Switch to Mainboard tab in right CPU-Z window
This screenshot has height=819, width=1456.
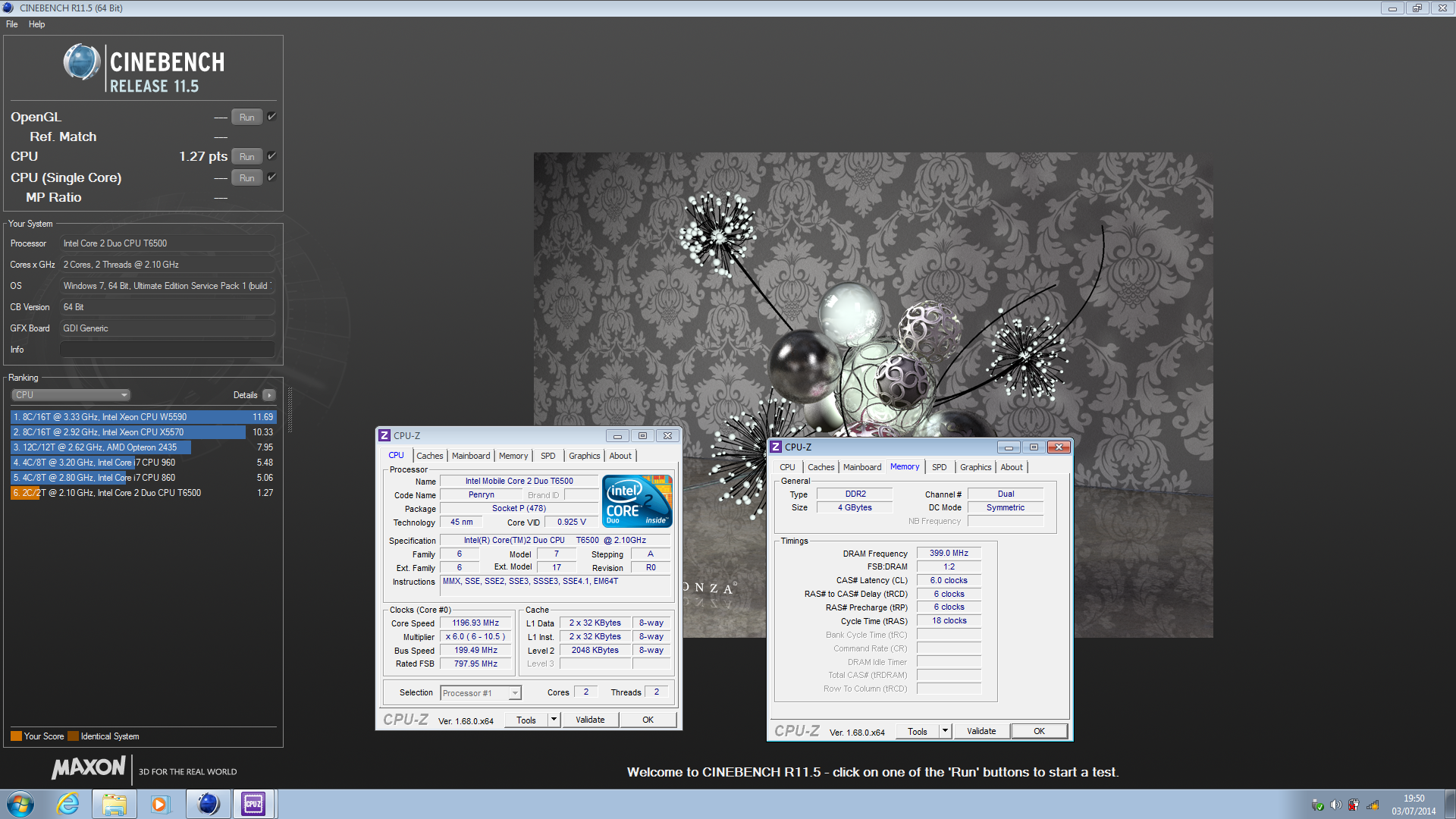point(862,467)
